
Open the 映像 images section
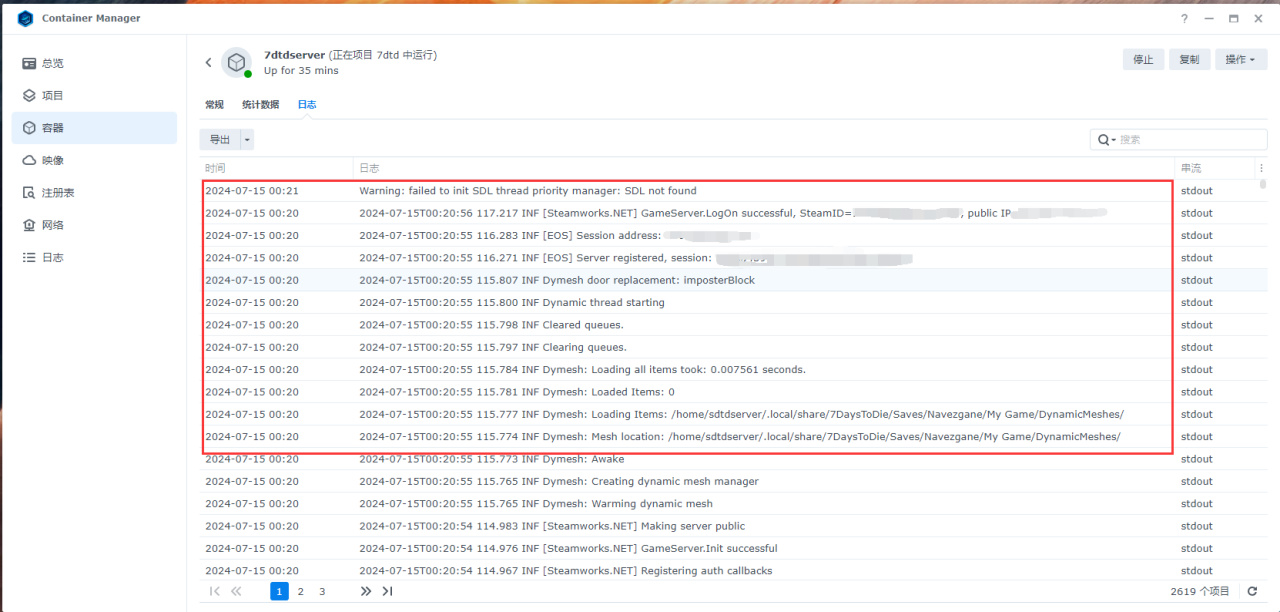pyautogui.click(x=94, y=160)
